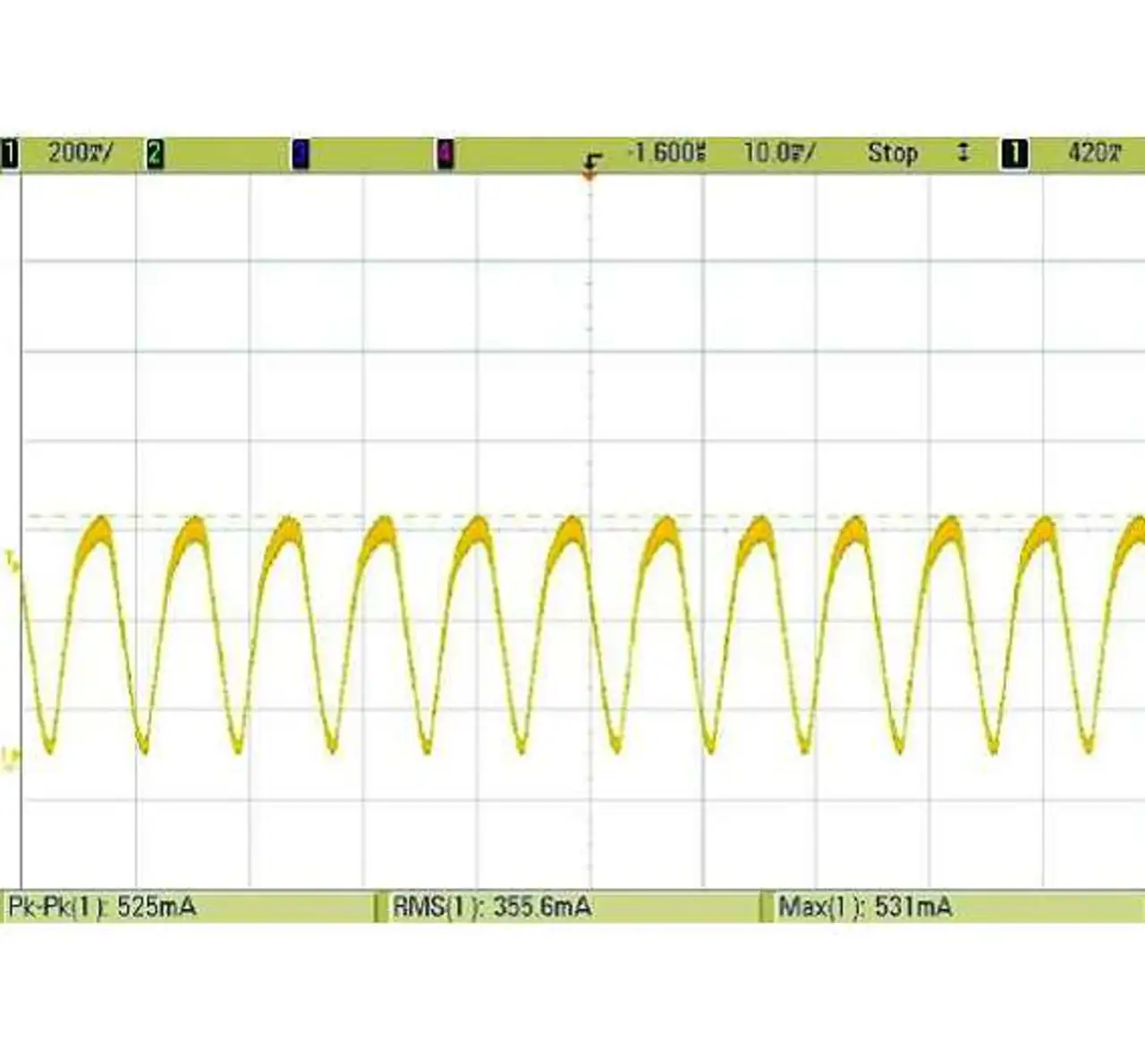Image resolution: width=1145 pixels, height=1064 pixels.
Task: Click the dashed horizontal cursor line
Action: tap(358, 516)
